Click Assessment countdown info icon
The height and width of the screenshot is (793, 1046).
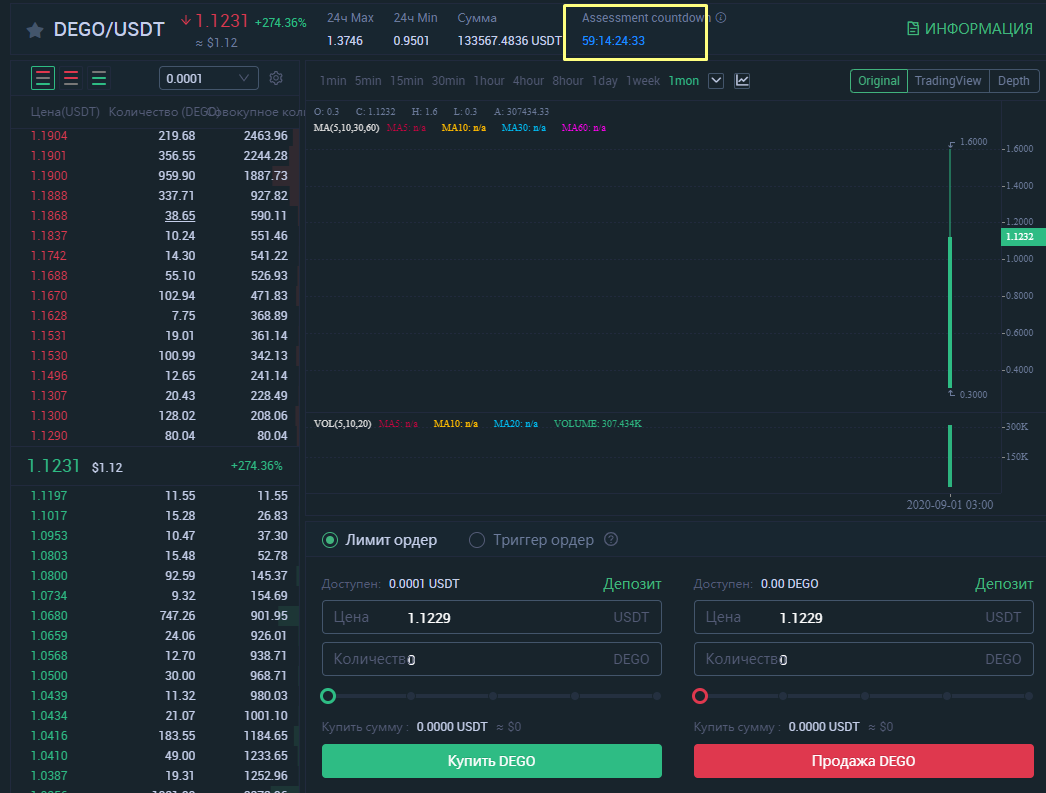click(721, 18)
